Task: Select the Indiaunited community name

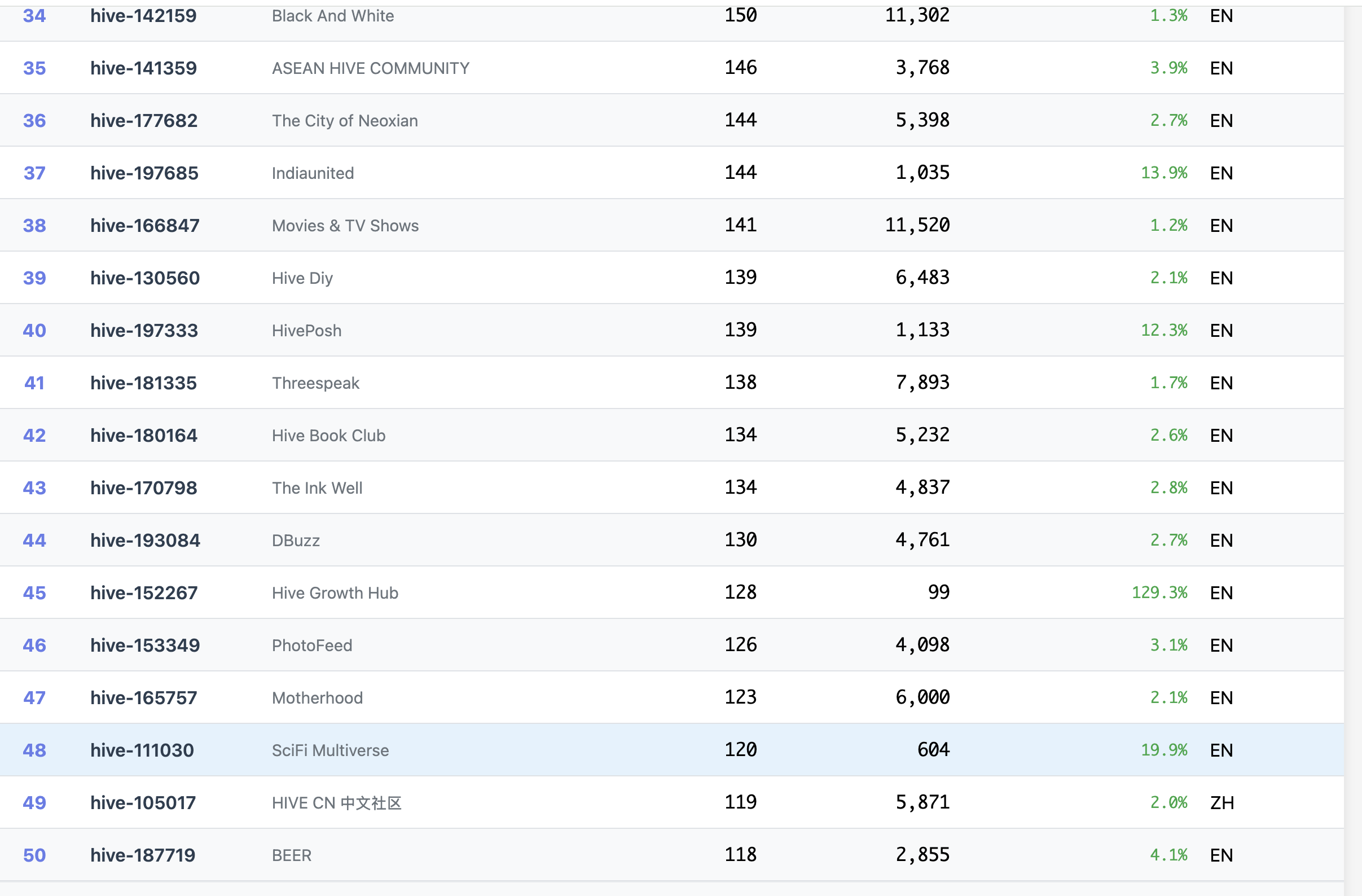Action: [x=313, y=173]
